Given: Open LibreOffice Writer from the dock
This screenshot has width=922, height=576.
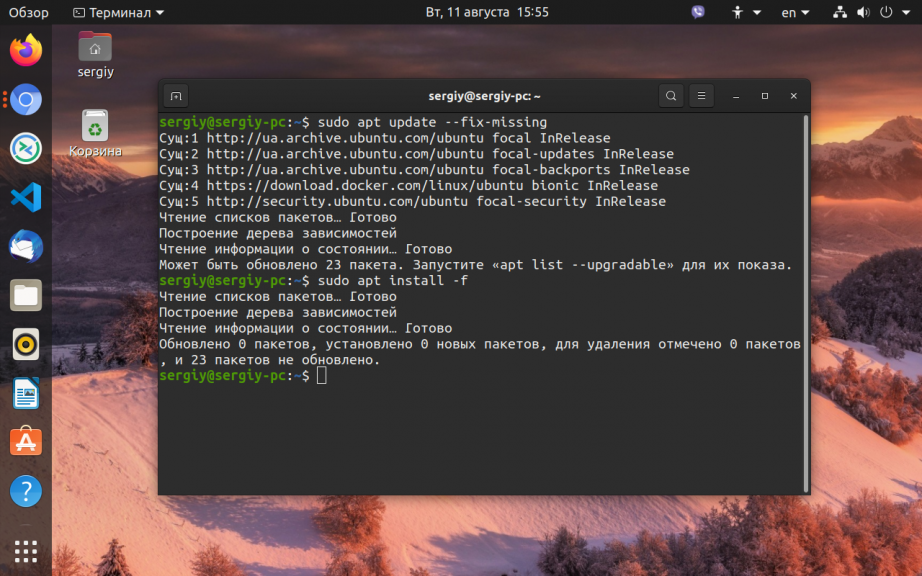Looking at the screenshot, I should [x=26, y=393].
